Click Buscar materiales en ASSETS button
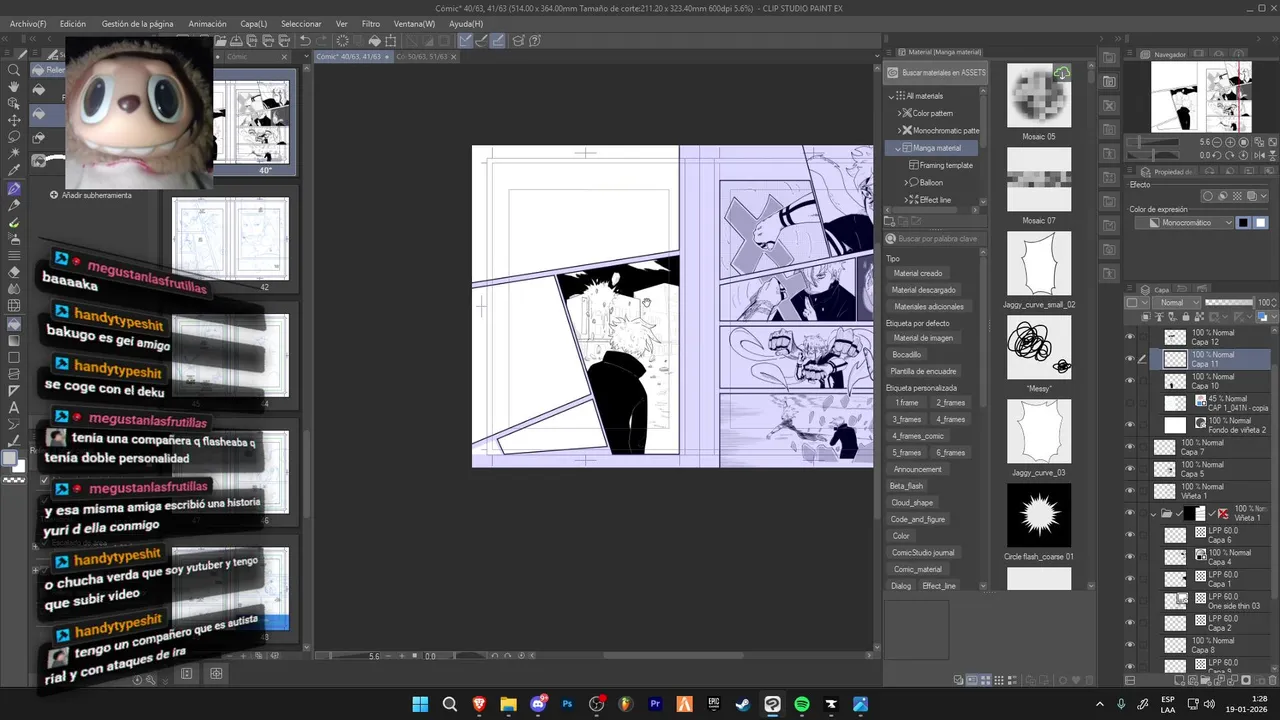The width and height of the screenshot is (1280, 720). 936,72
